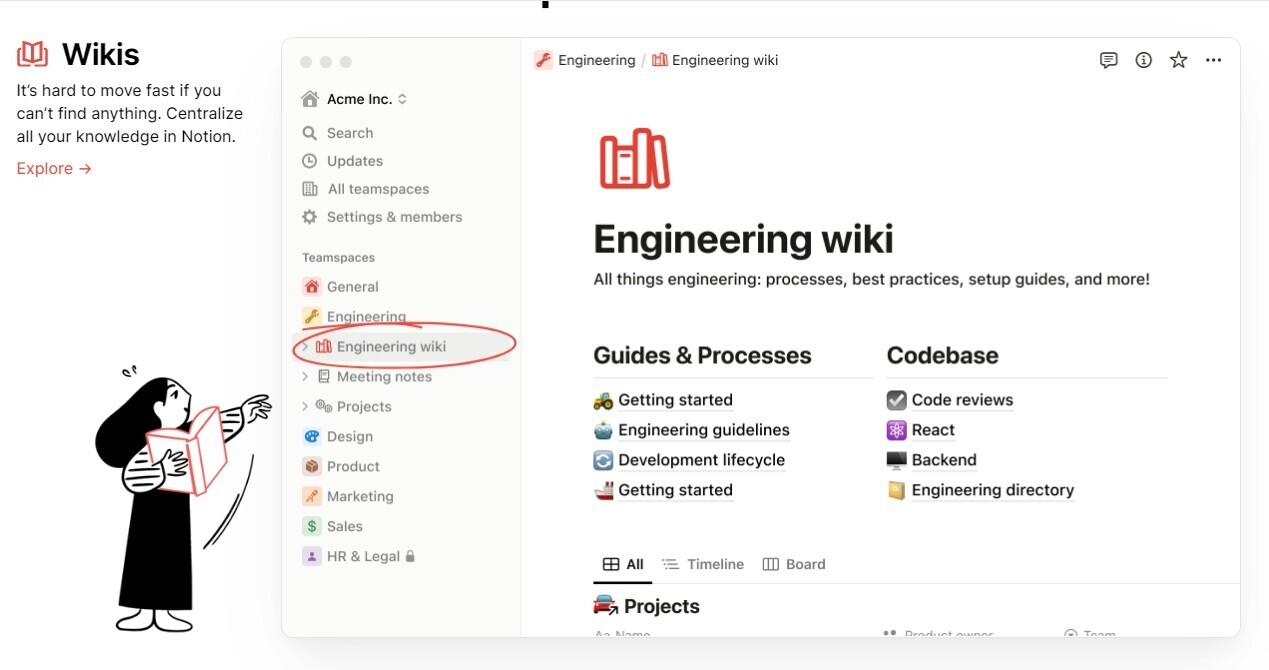The image size is (1269, 670).
Task: Open the Engineering guidelines page link
Action: coord(703,430)
